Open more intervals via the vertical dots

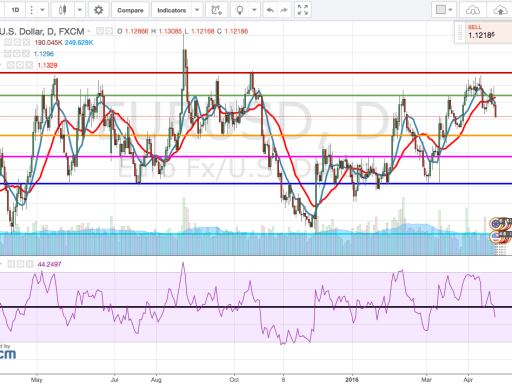tap(31, 10)
